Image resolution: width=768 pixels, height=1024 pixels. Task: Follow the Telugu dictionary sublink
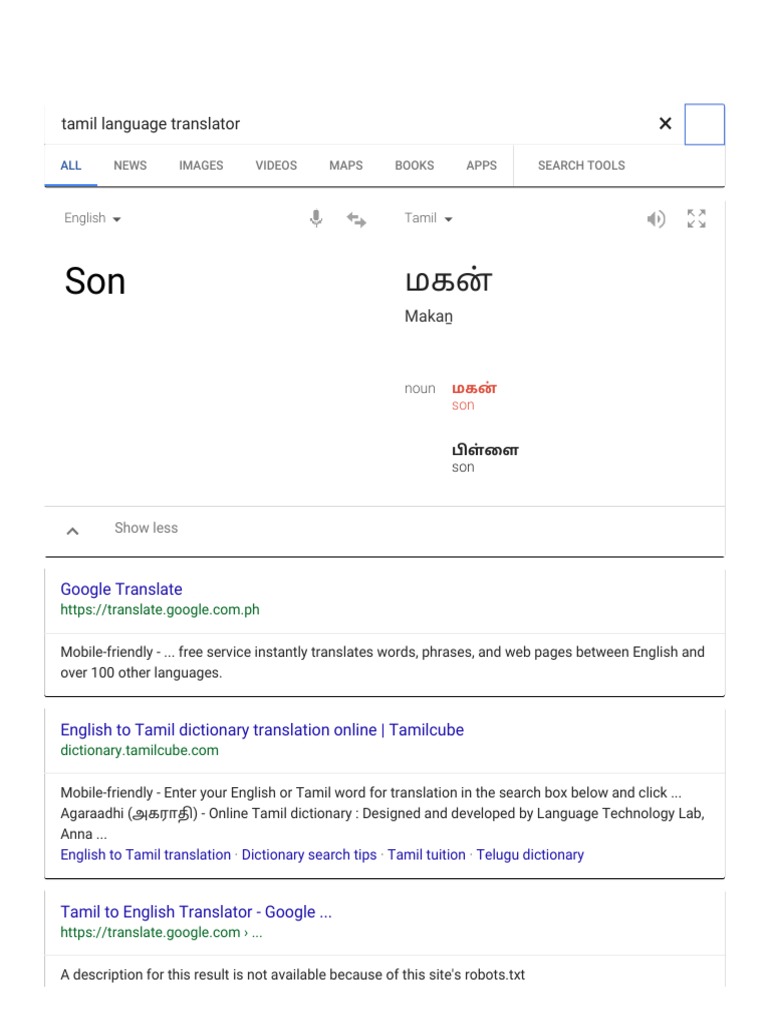coord(530,854)
